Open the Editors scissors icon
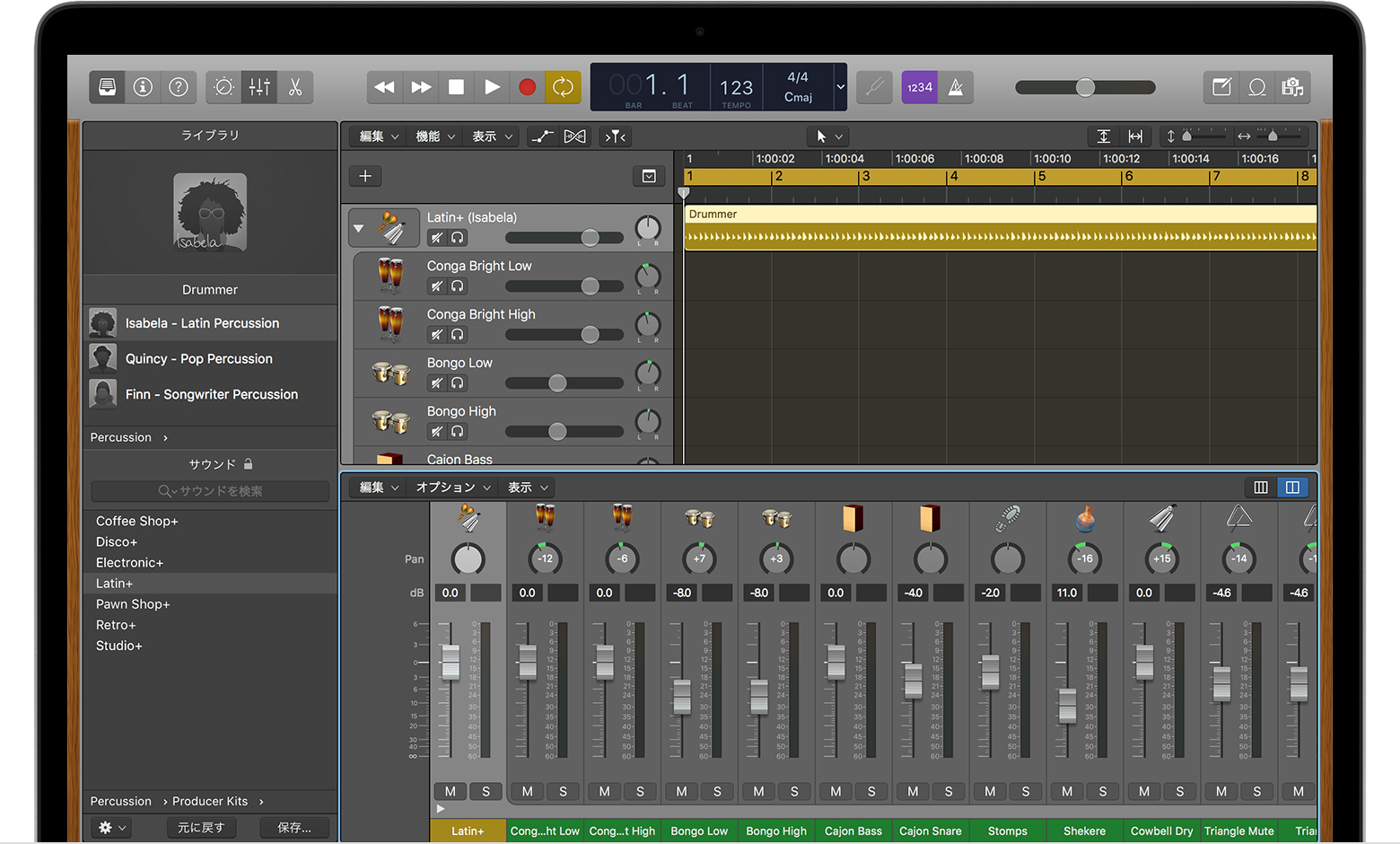The height and width of the screenshot is (844, 1400). pos(295,87)
